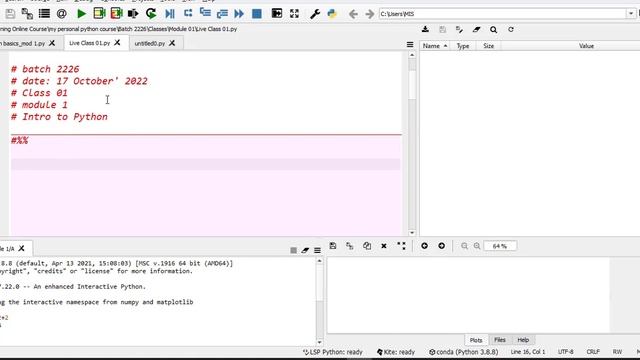Screen dimensions: 640x360
Task: Zoom in on the plot
Action: click(x=477, y=246)
